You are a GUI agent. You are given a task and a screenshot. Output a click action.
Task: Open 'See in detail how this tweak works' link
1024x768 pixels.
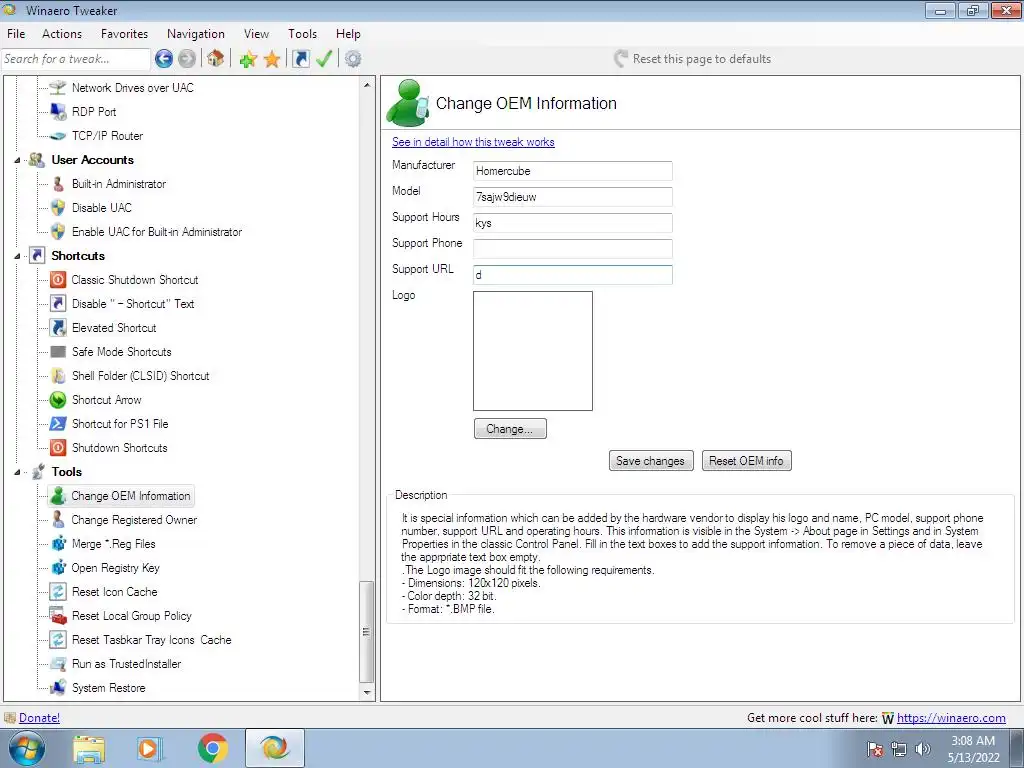[x=473, y=142]
